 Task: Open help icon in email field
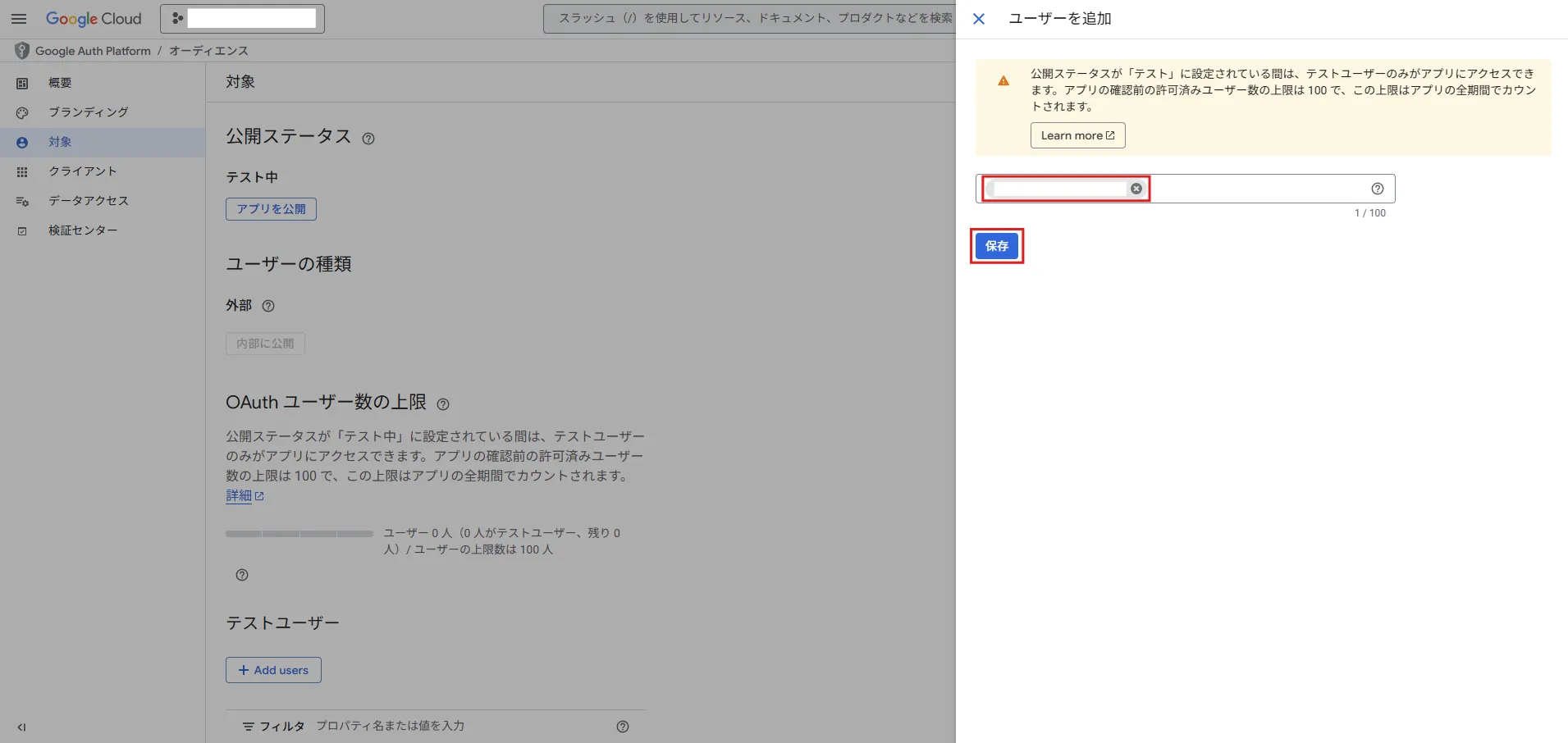pyautogui.click(x=1378, y=189)
